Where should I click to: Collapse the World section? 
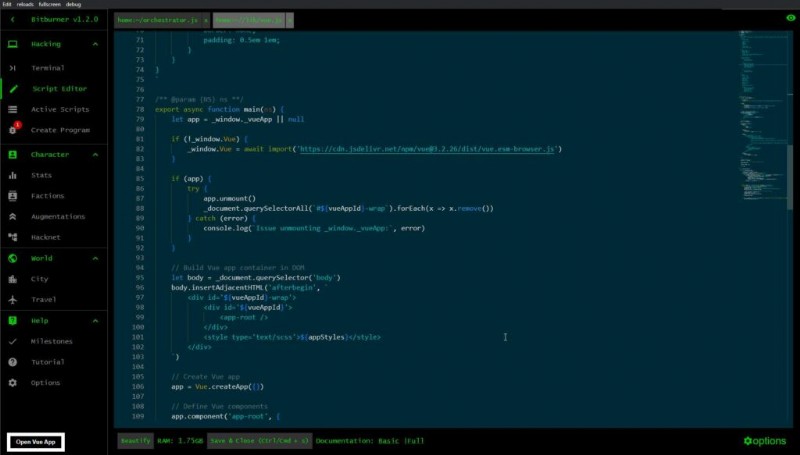pos(95,259)
